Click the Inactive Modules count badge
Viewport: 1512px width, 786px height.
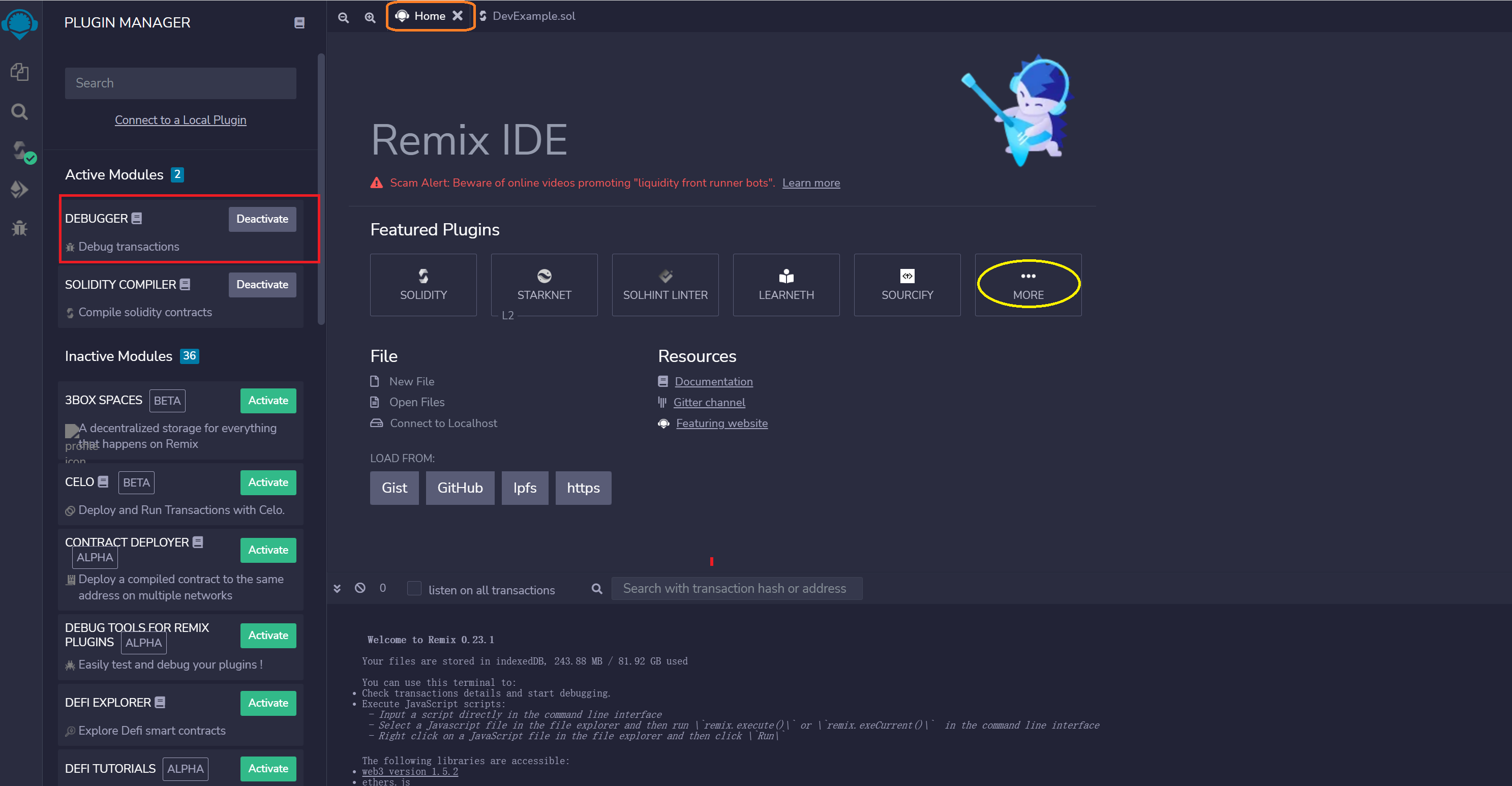coord(189,356)
